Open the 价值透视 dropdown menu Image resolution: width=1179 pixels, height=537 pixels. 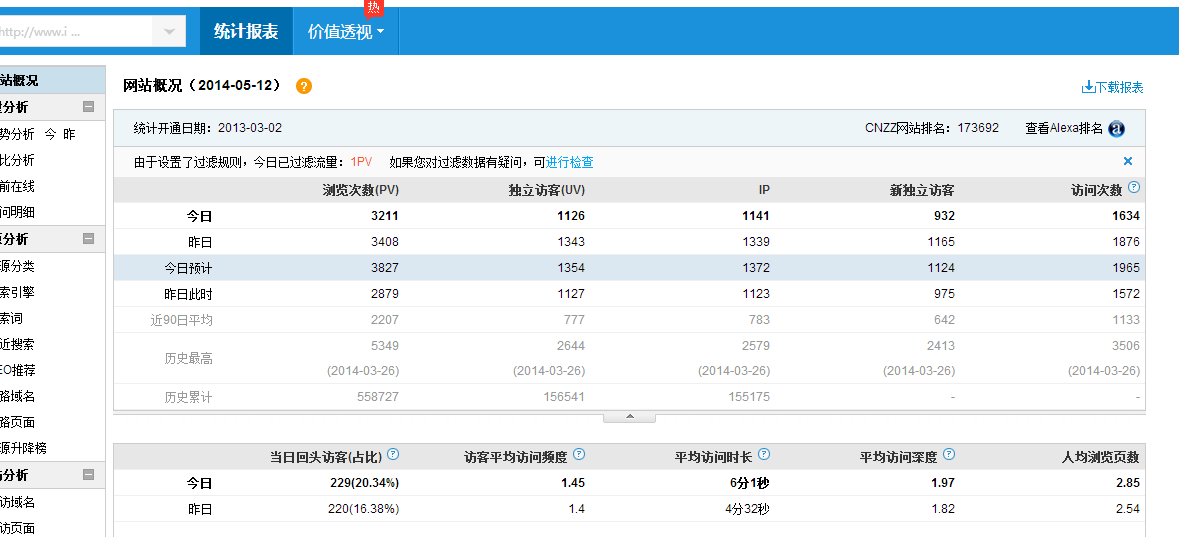[346, 31]
